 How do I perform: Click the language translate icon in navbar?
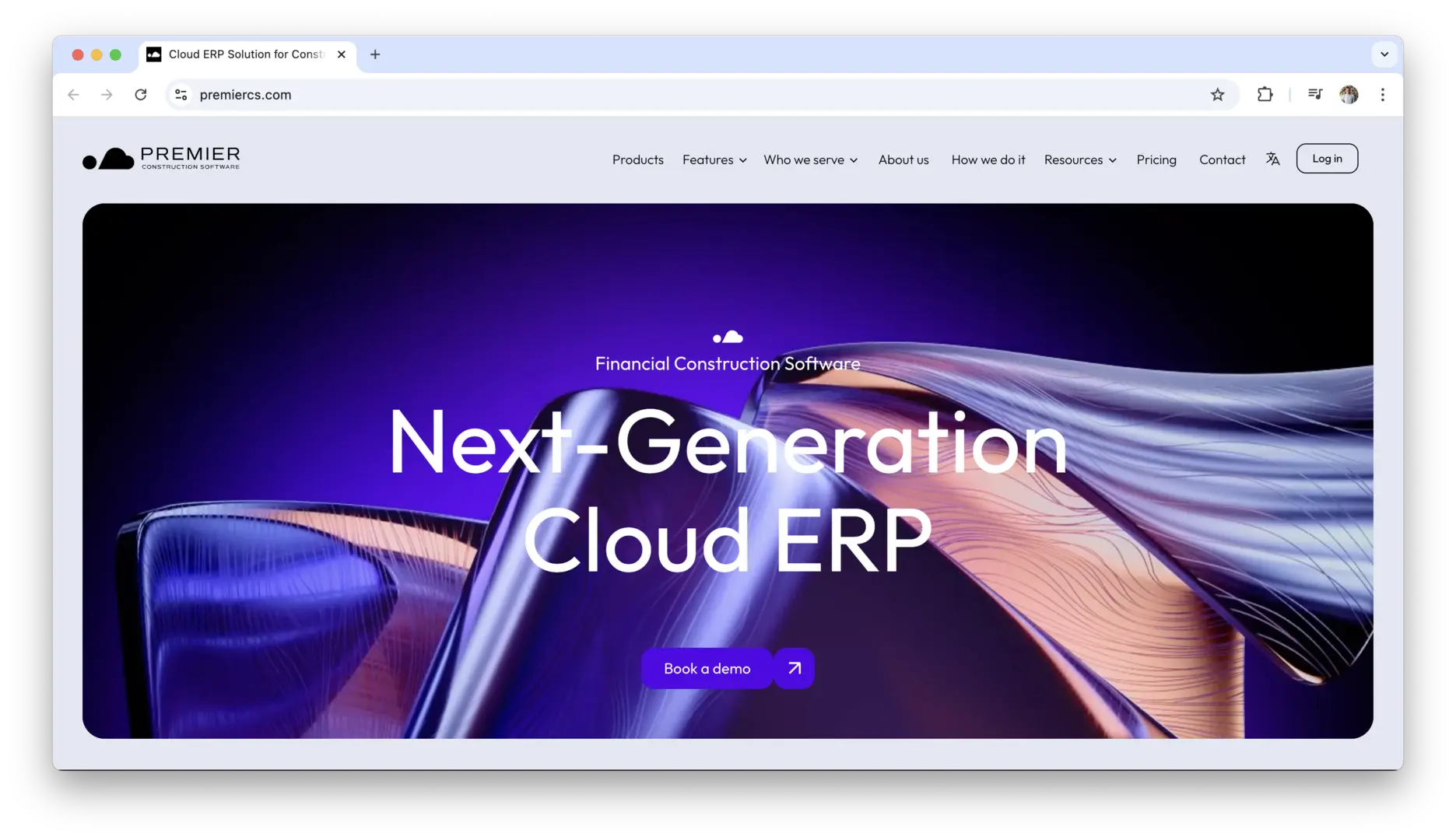(1272, 159)
